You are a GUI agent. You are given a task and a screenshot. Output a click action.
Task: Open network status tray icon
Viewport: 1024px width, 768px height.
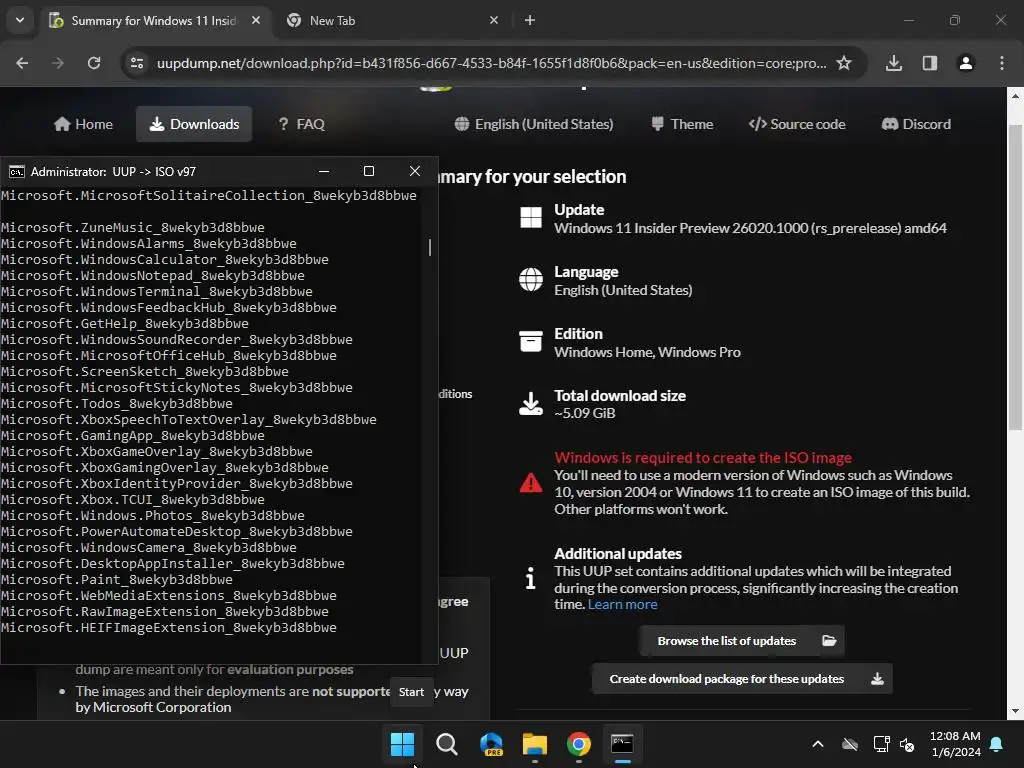point(882,744)
